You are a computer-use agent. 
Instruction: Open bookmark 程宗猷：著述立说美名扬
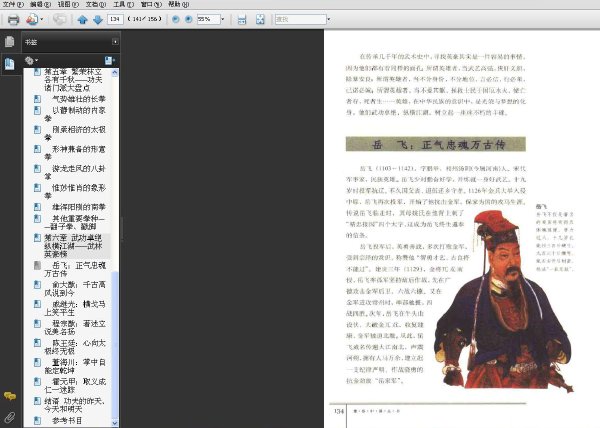75,327
